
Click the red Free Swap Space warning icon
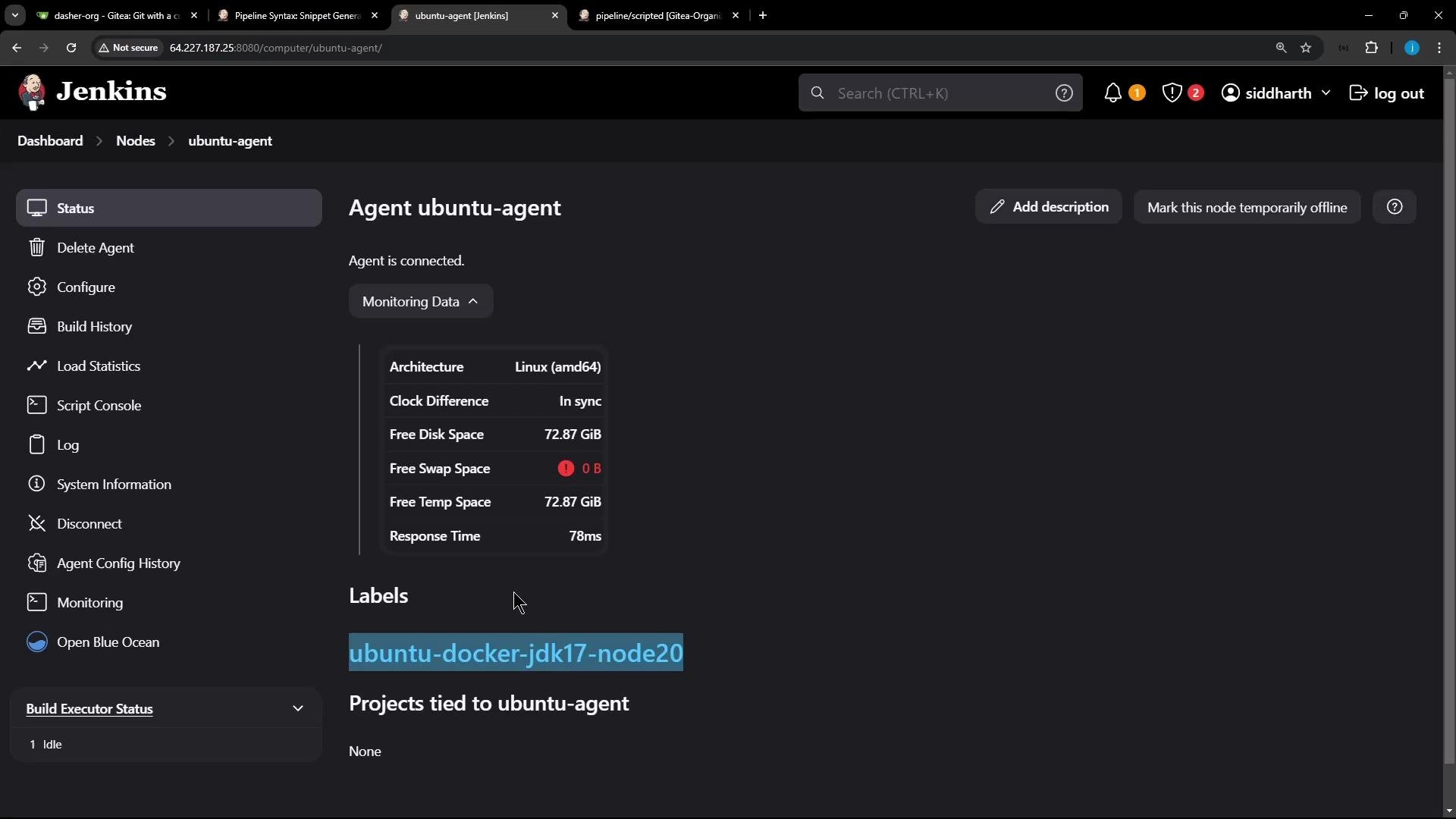(x=566, y=469)
